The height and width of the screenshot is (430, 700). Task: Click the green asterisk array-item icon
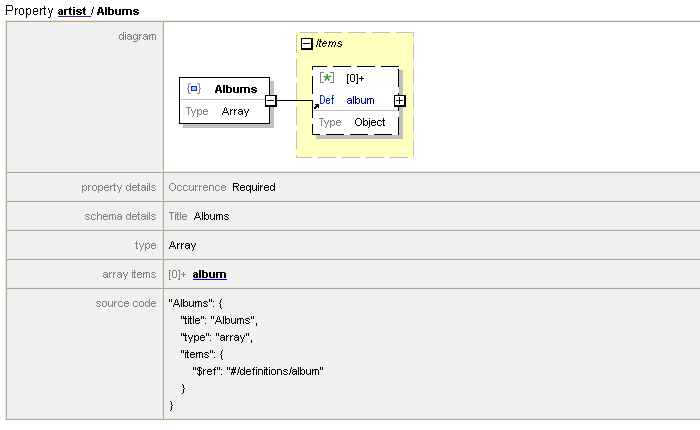326,77
